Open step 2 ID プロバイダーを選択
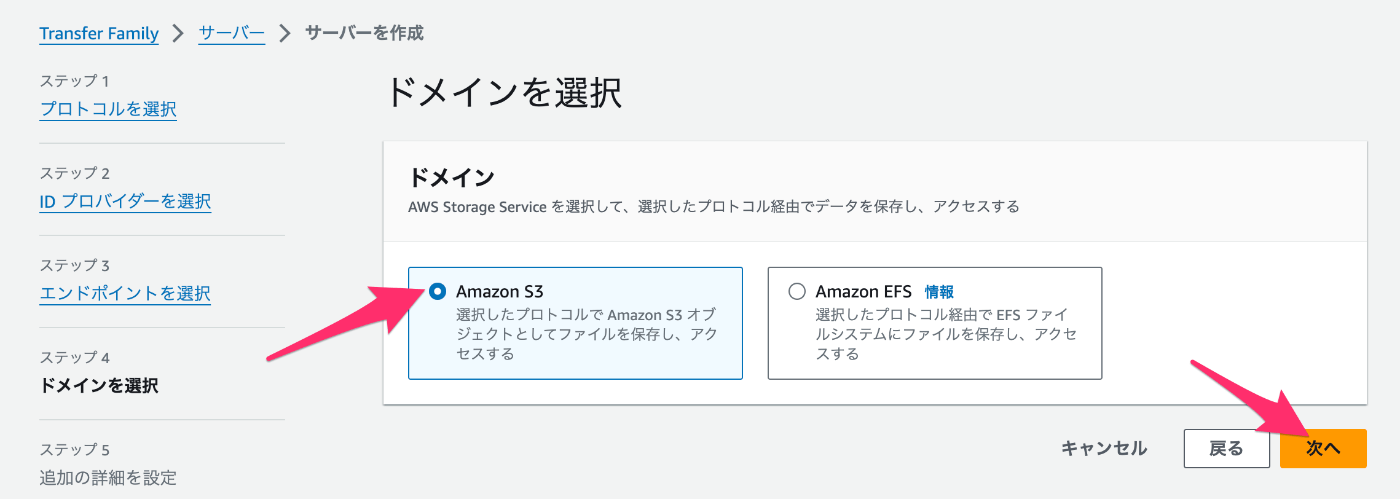Viewport: 1400px width, 499px height. (x=125, y=201)
